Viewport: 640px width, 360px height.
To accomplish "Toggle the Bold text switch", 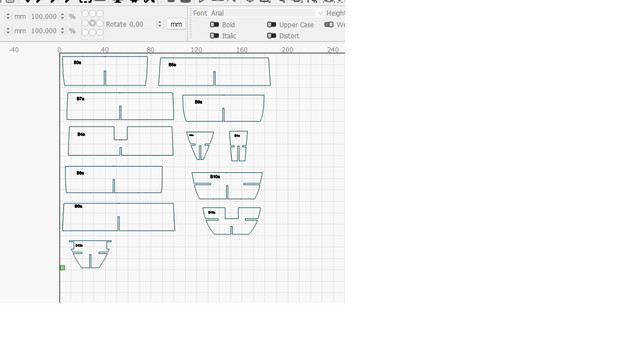I will (214, 24).
